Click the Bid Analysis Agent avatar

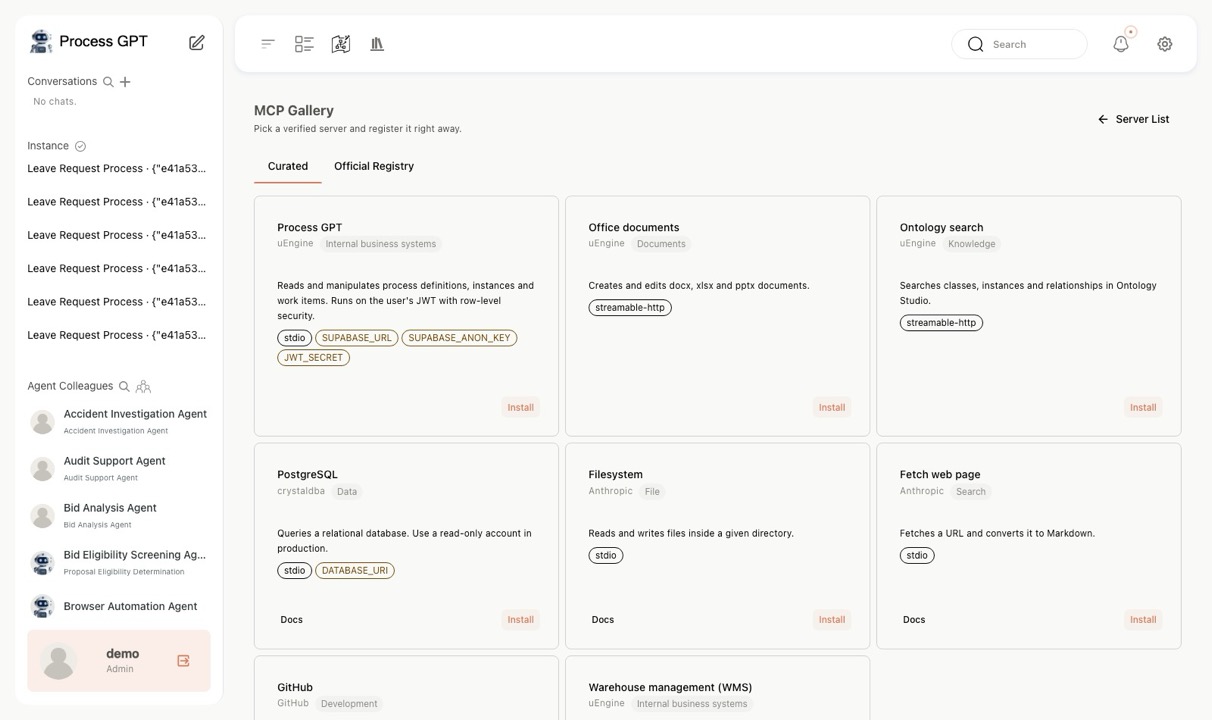click(42, 516)
